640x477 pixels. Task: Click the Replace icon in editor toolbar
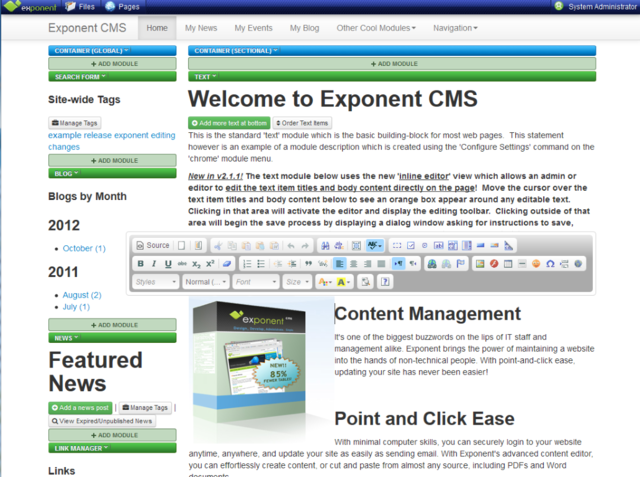coord(339,246)
